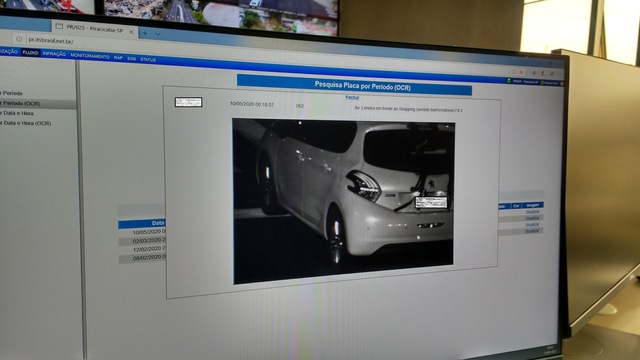Open the FLUXO menu
This screenshot has height=360, width=640.
[30, 53]
